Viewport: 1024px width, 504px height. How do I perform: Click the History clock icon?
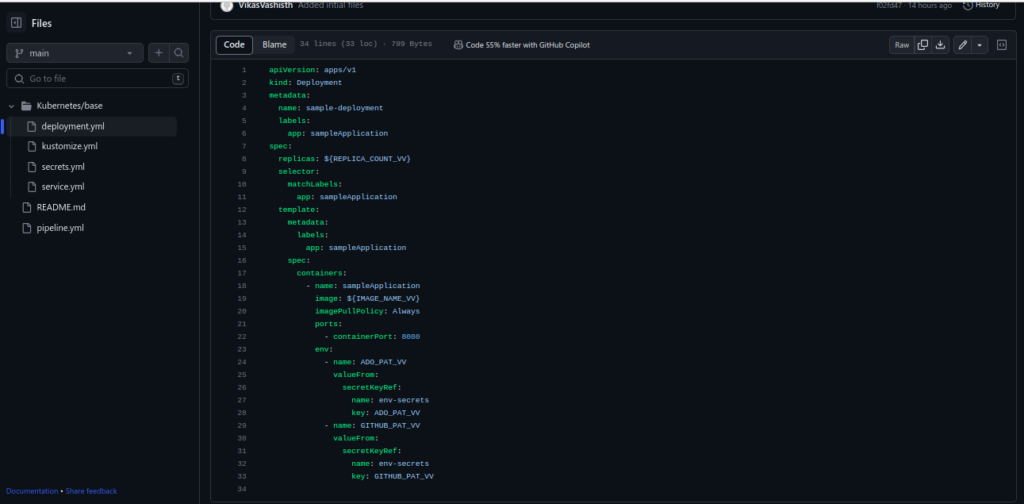[967, 5]
